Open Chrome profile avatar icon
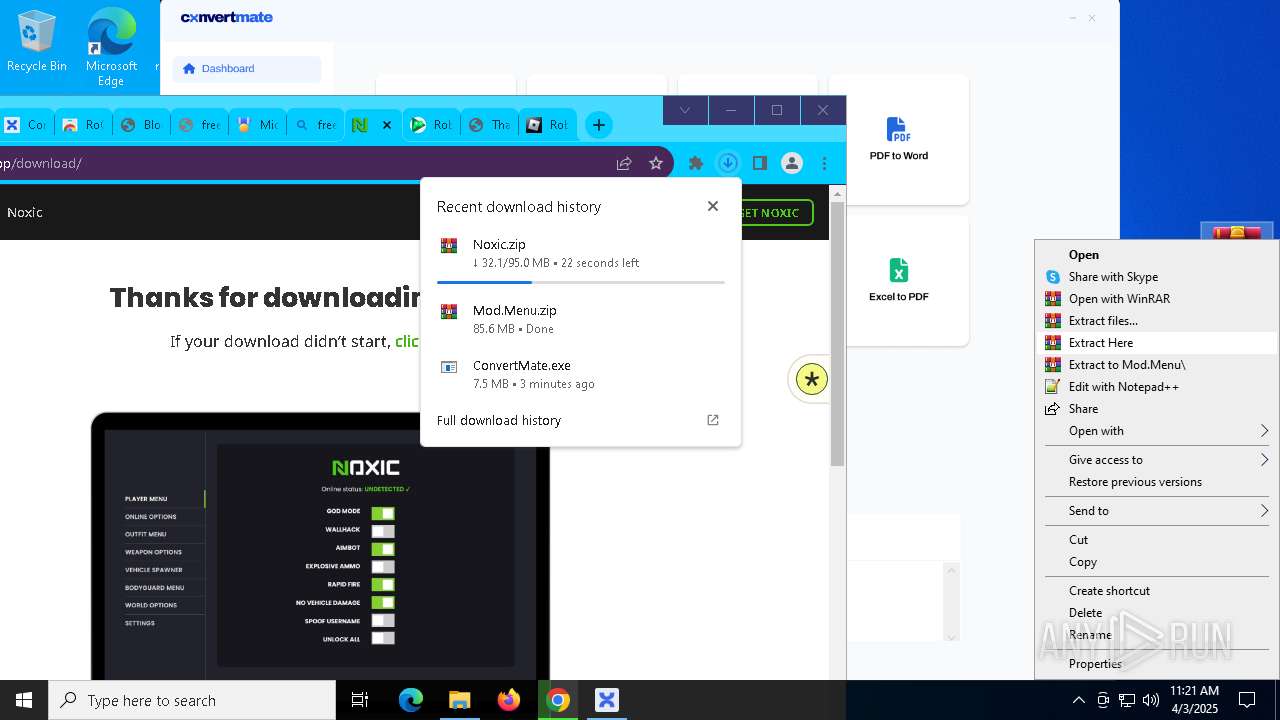The width and height of the screenshot is (1280, 720). (x=792, y=163)
